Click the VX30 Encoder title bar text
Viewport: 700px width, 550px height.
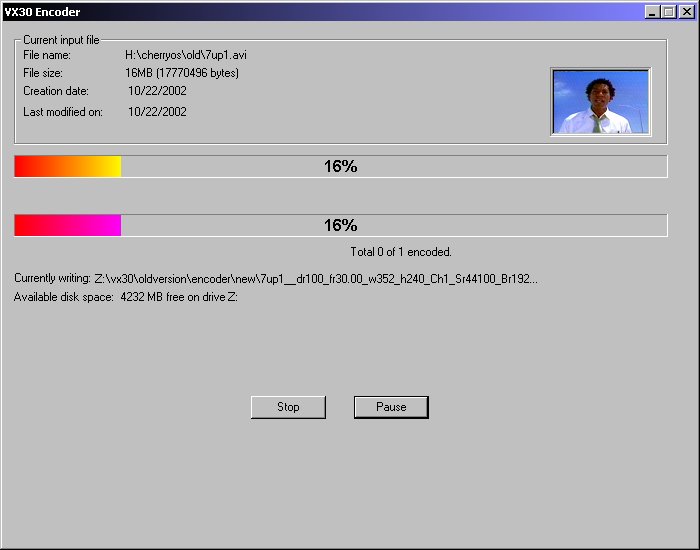point(42,12)
